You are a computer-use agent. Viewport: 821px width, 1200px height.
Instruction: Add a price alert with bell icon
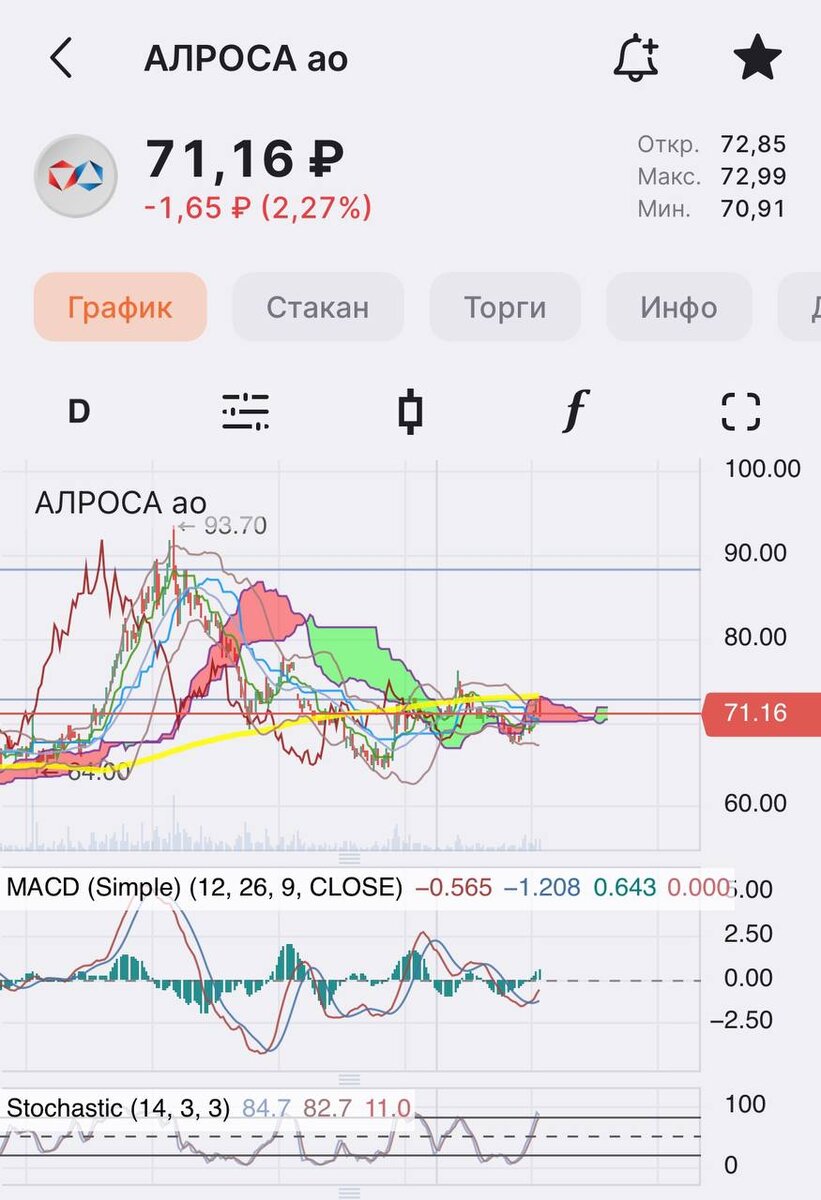636,59
